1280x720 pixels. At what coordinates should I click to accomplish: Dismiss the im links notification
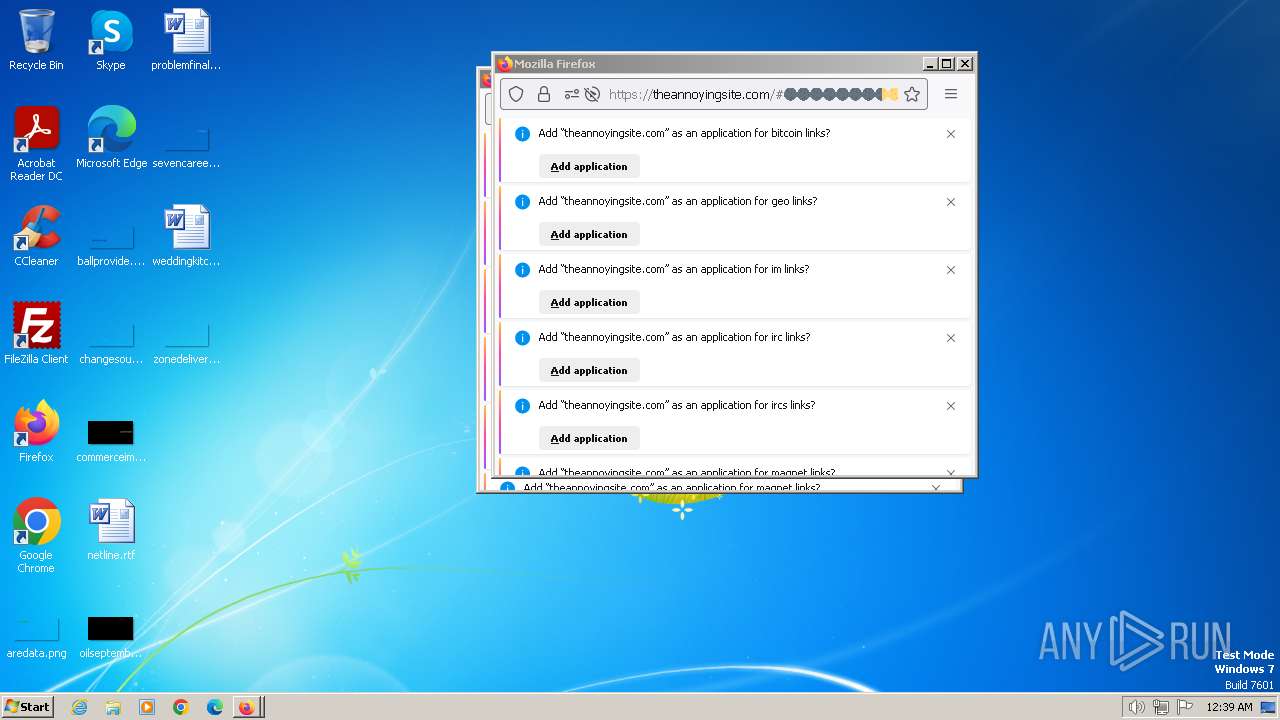(x=951, y=270)
